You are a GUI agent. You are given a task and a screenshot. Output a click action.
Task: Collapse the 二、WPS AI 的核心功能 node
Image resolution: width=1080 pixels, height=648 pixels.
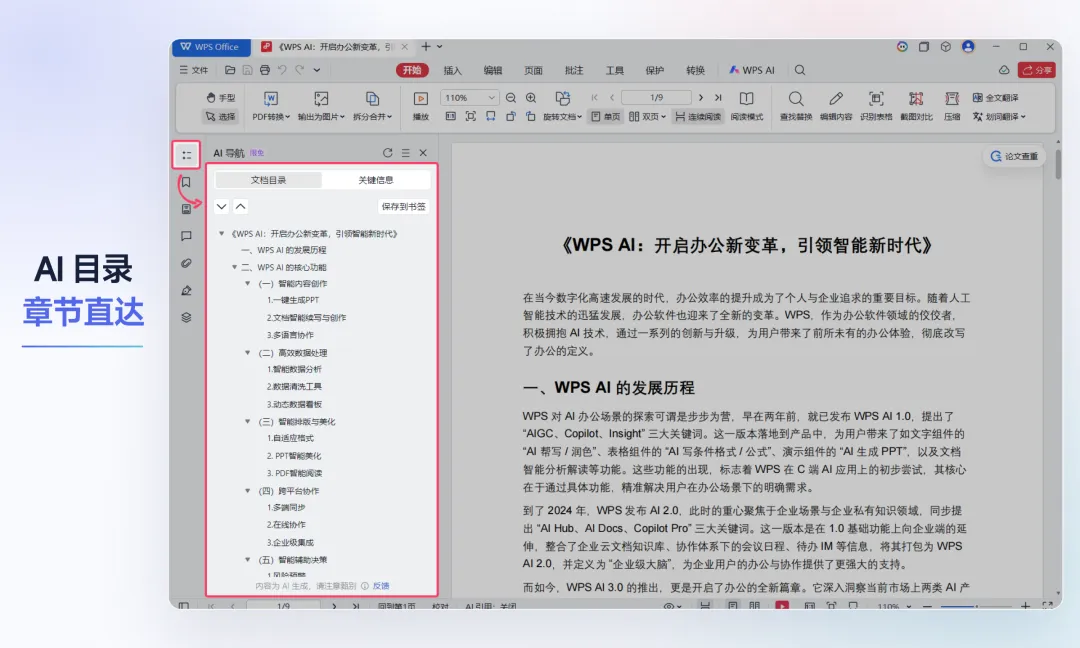234,266
